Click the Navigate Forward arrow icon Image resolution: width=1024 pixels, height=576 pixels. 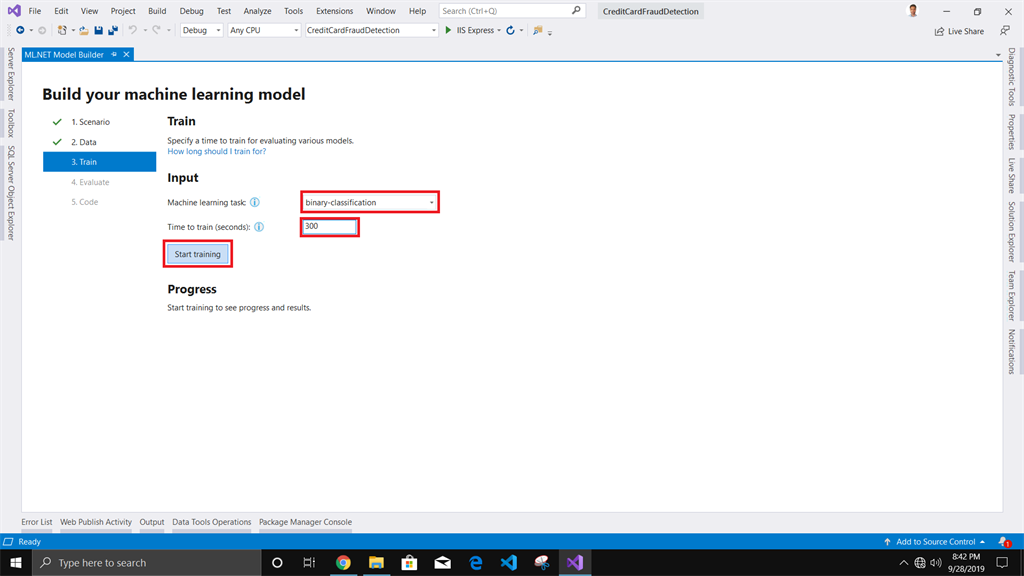42,30
